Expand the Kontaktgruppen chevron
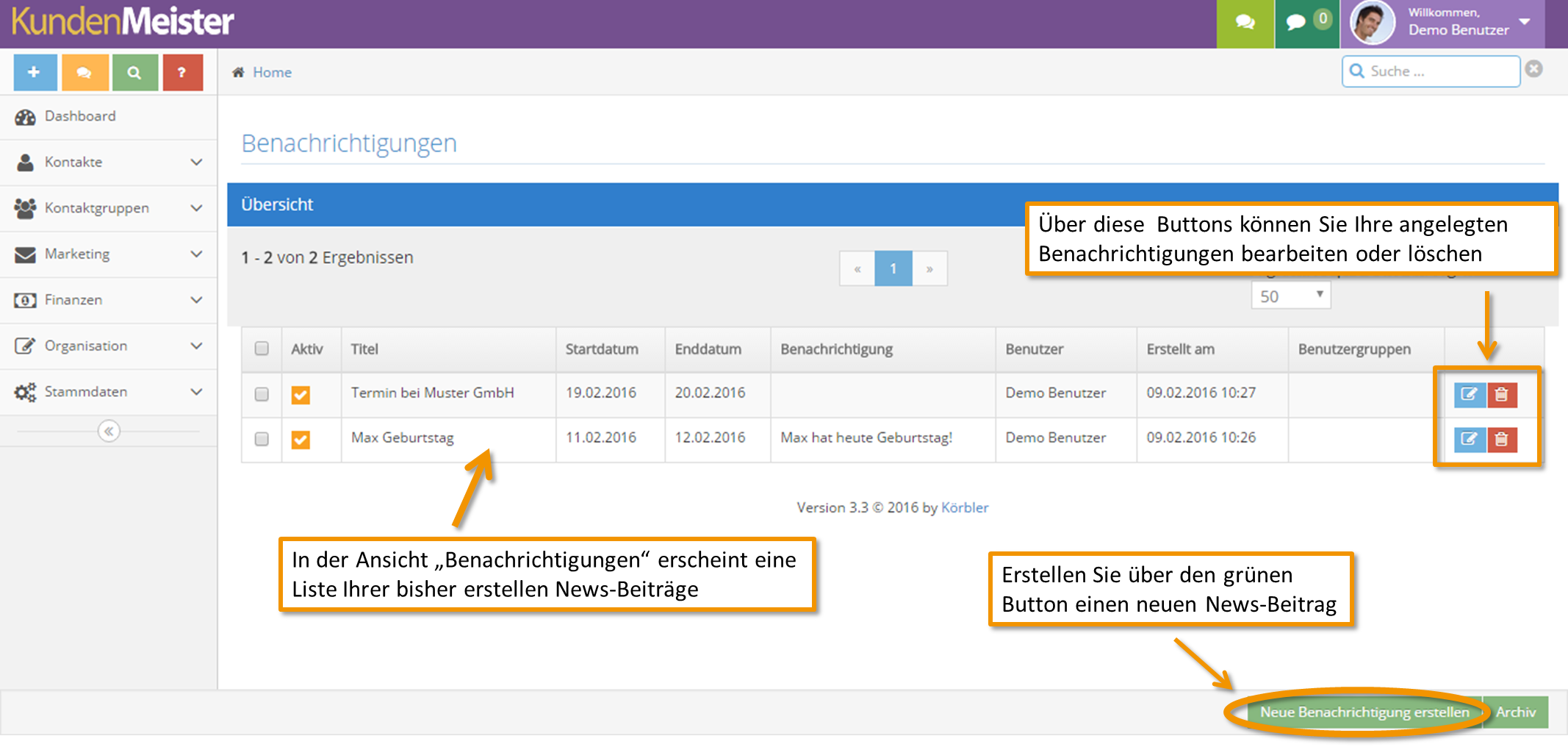The image size is (1568, 747). tap(196, 208)
